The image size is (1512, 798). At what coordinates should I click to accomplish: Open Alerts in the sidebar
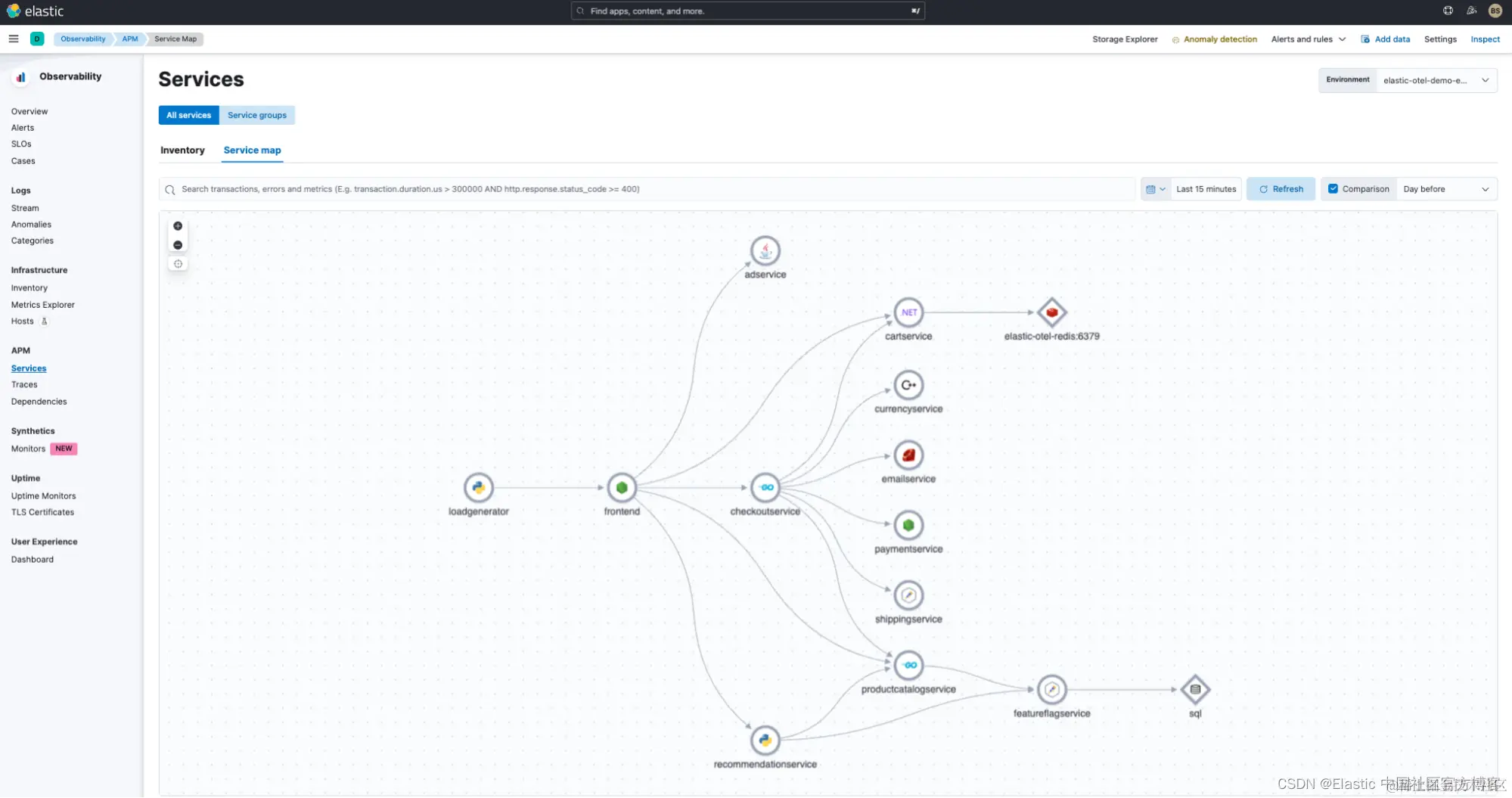23,128
